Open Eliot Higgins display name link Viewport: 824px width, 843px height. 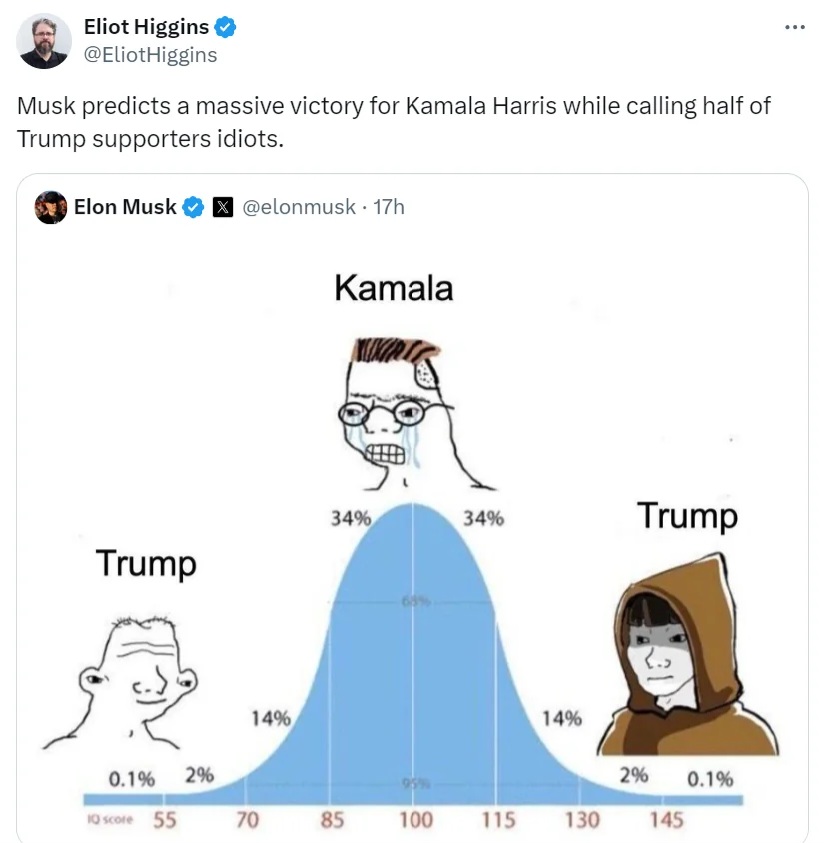[x=146, y=27]
